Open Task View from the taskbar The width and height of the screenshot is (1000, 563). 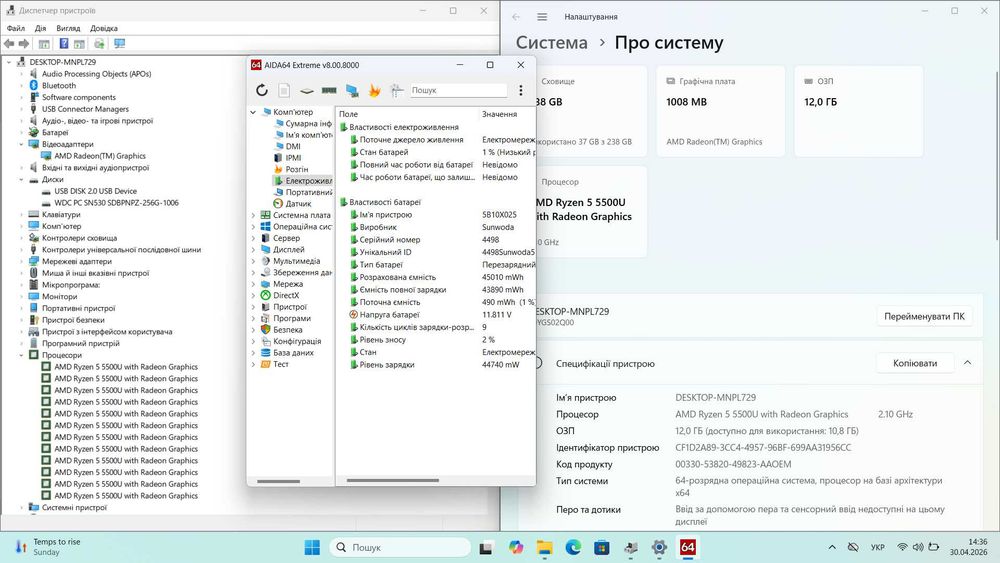click(486, 547)
